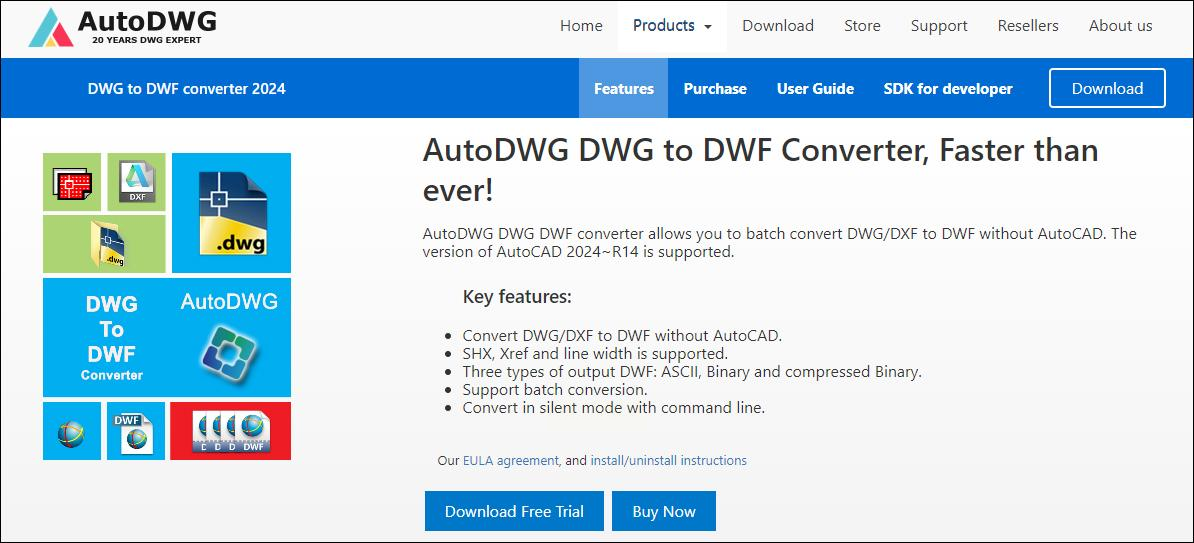Open the About us page

coord(1120,26)
